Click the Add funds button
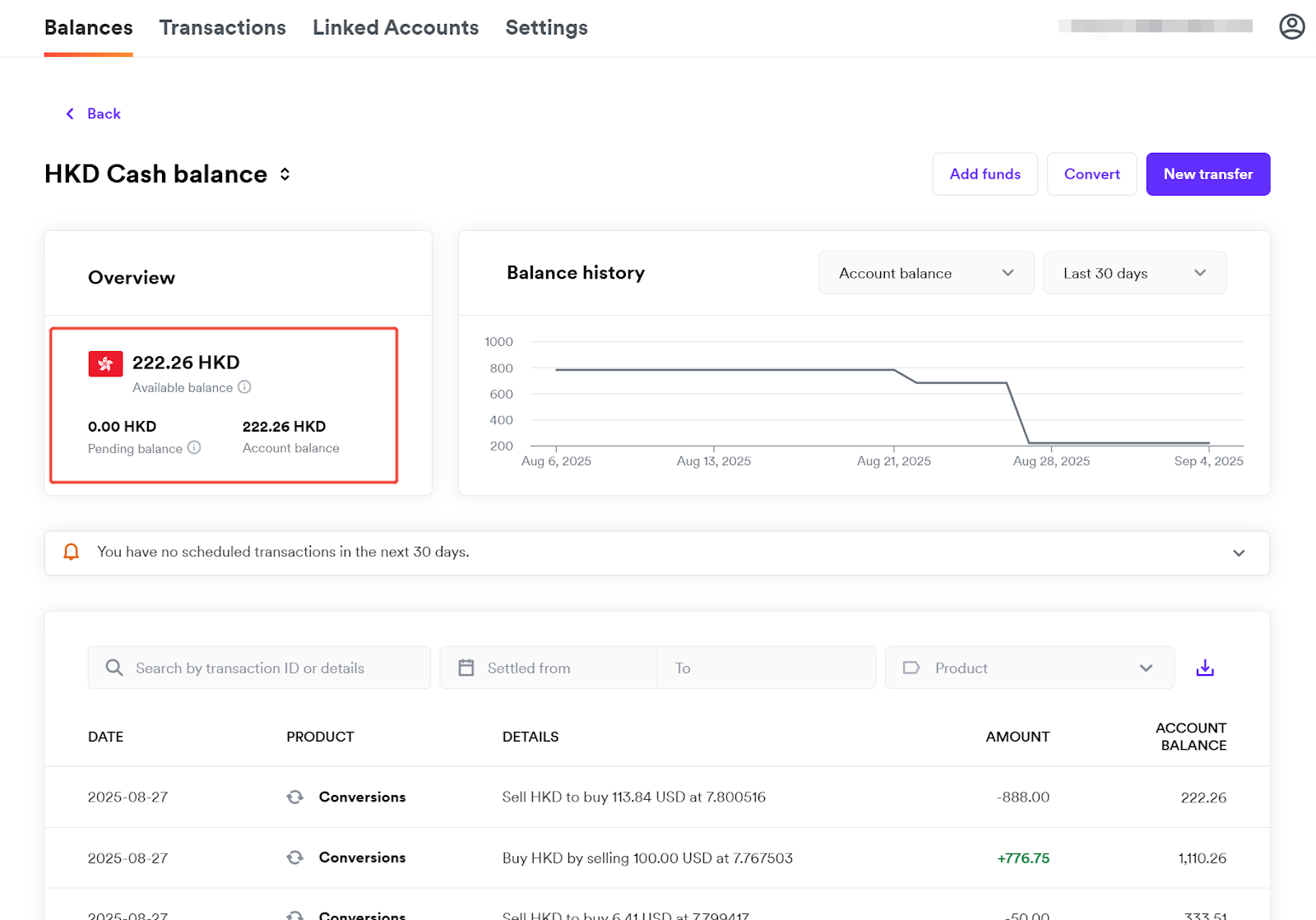Viewport: 1316px width, 920px height. pyautogui.click(x=985, y=174)
